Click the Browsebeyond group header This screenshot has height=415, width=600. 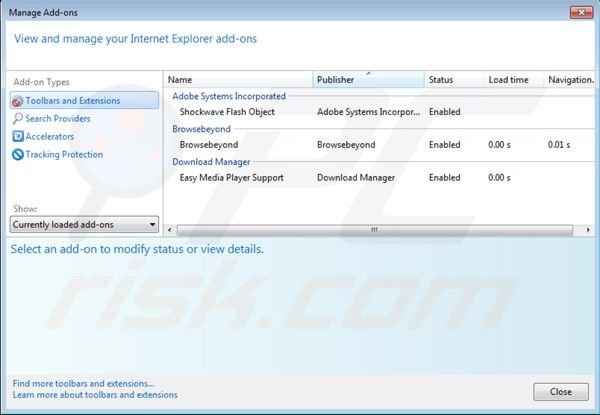pyautogui.click(x=201, y=129)
